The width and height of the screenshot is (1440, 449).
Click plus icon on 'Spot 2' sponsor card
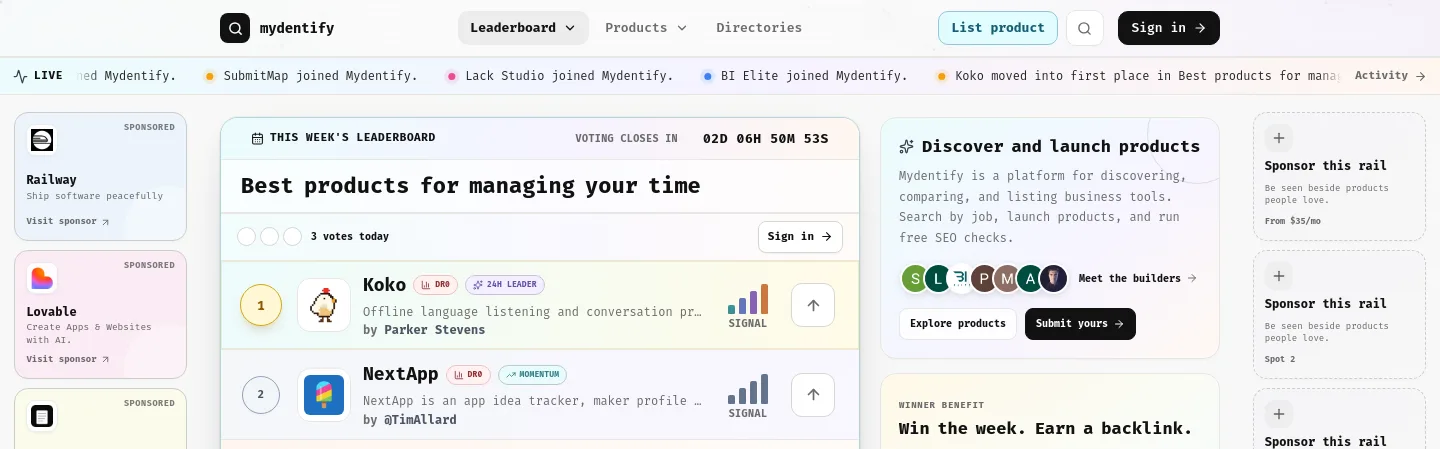[x=1279, y=276]
